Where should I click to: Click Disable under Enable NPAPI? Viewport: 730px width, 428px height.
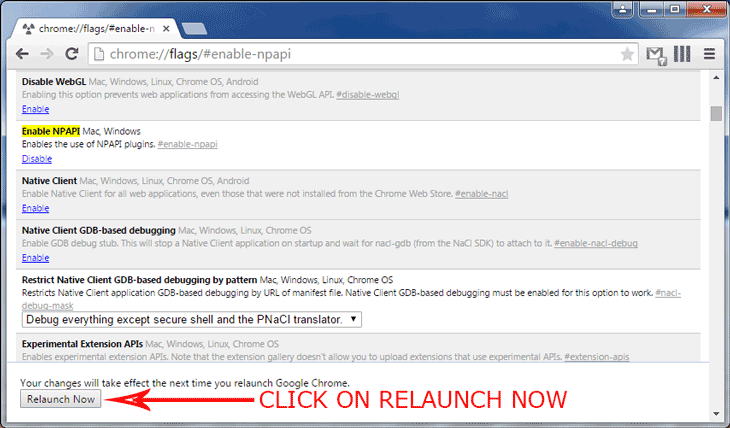point(37,159)
